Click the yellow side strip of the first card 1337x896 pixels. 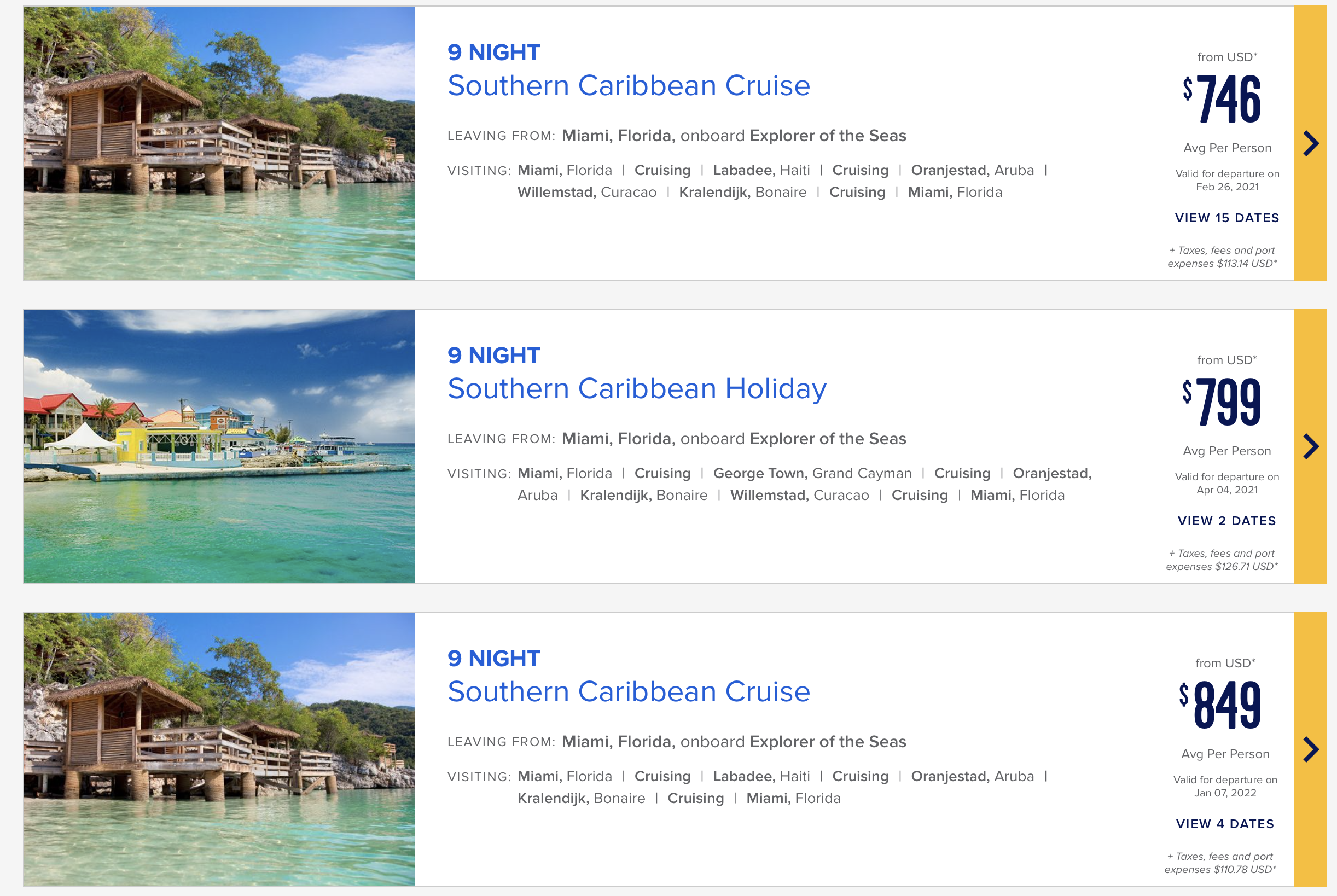pyautogui.click(x=1310, y=143)
